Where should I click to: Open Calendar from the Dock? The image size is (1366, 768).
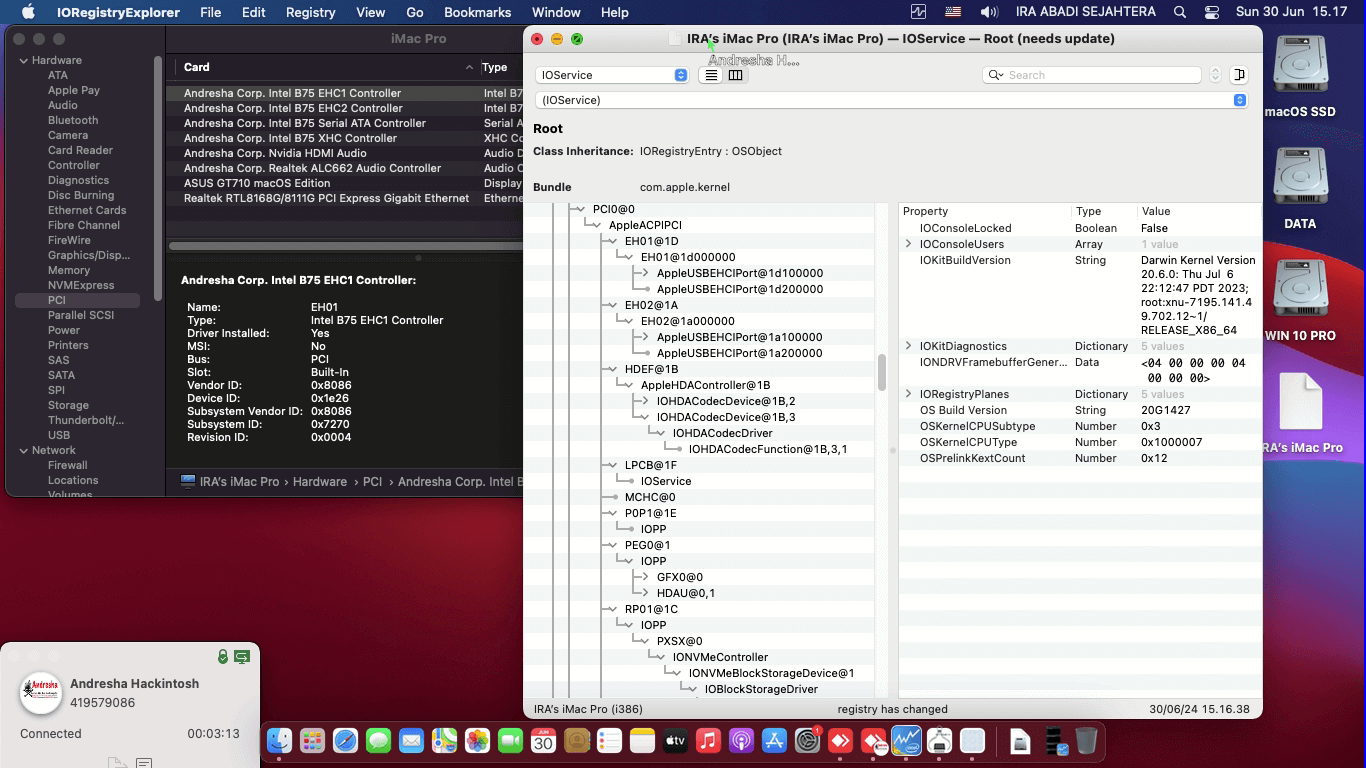pyautogui.click(x=543, y=741)
